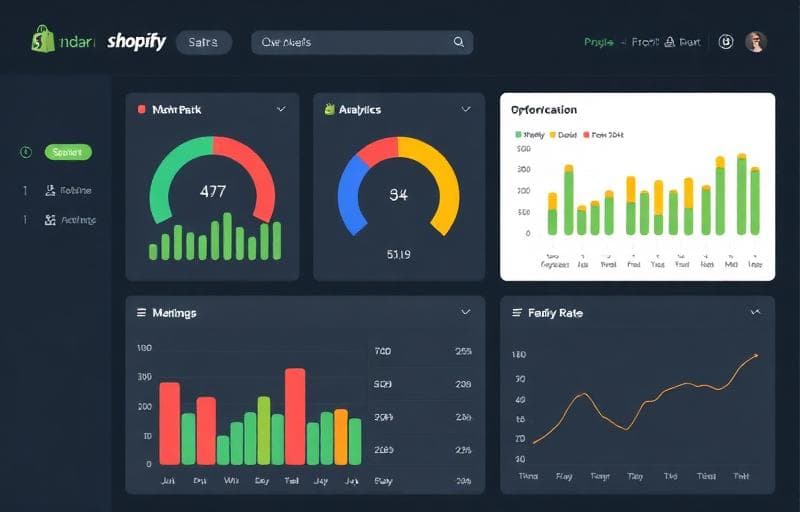Click the green pill button in the sidebar
The image size is (800, 512).
pyautogui.click(x=68, y=152)
